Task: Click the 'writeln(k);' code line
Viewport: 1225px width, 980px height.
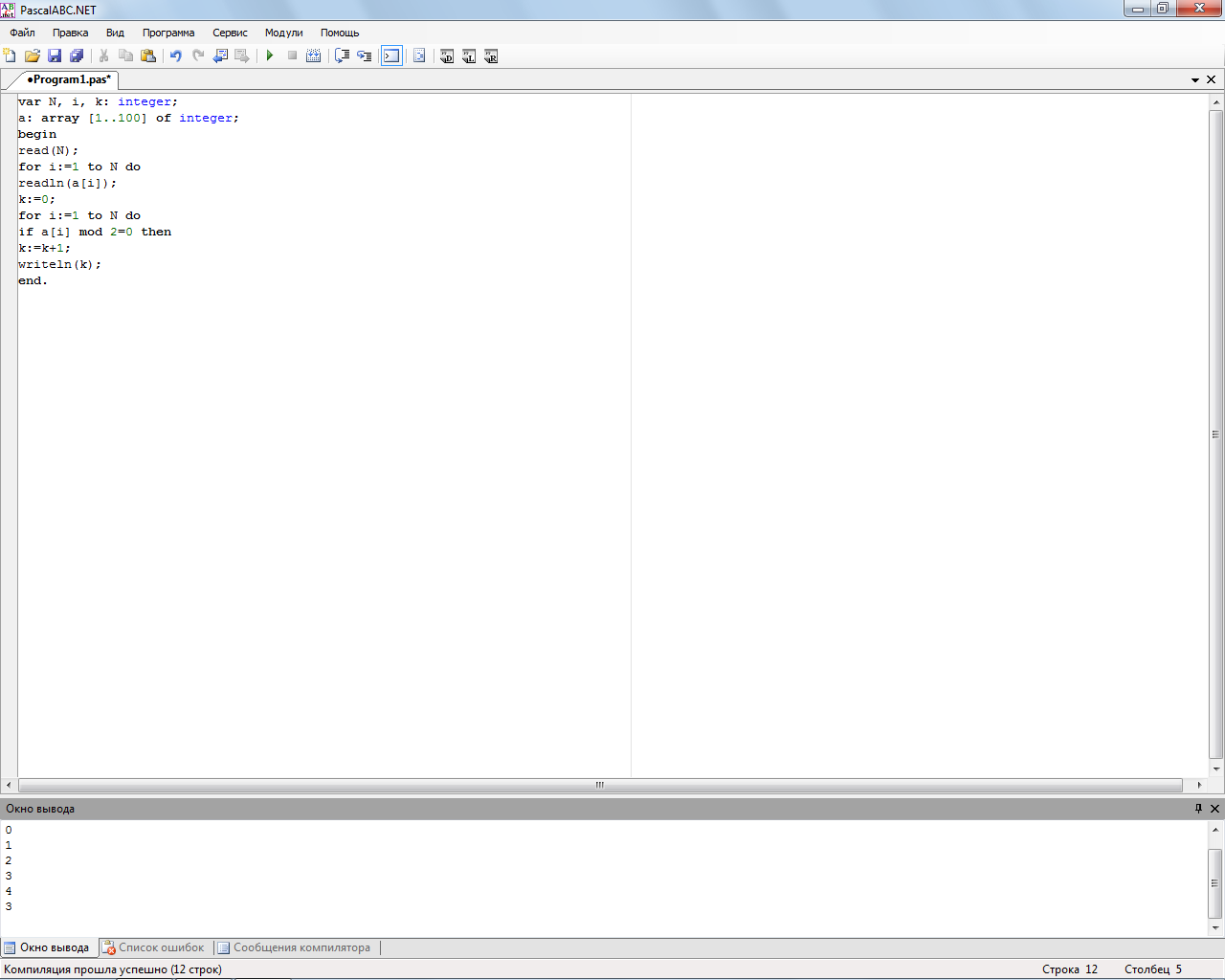Action: 59,264
